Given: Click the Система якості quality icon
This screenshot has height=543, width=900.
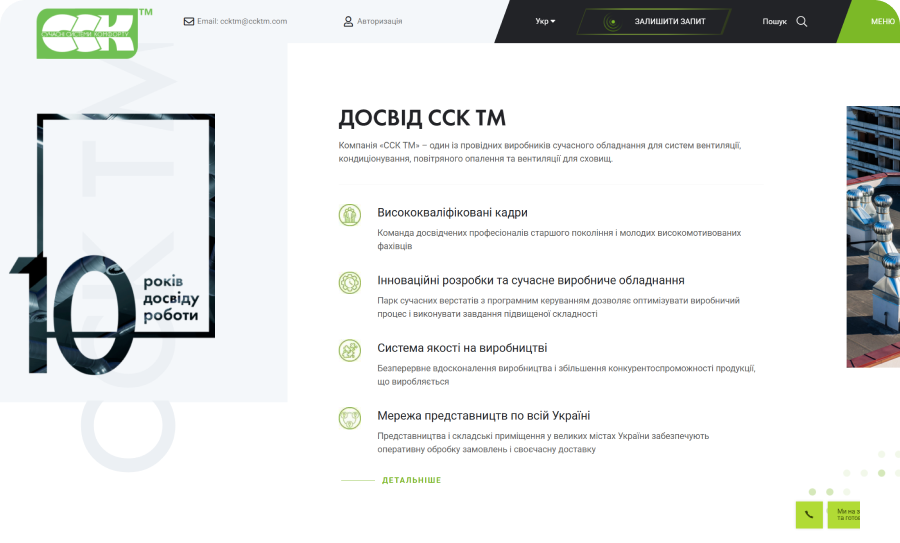Looking at the screenshot, I should [x=350, y=350].
